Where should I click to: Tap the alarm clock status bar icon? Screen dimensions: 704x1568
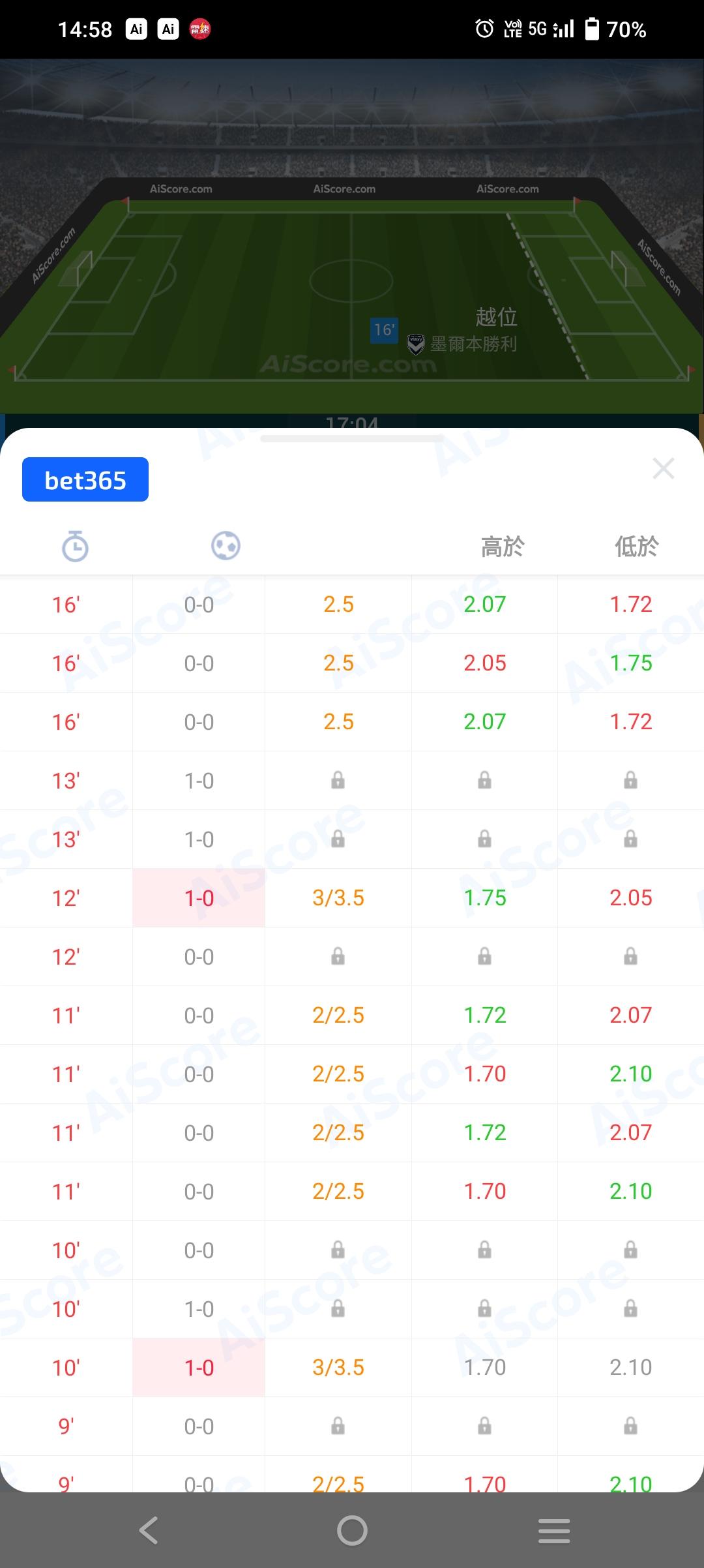(x=484, y=29)
